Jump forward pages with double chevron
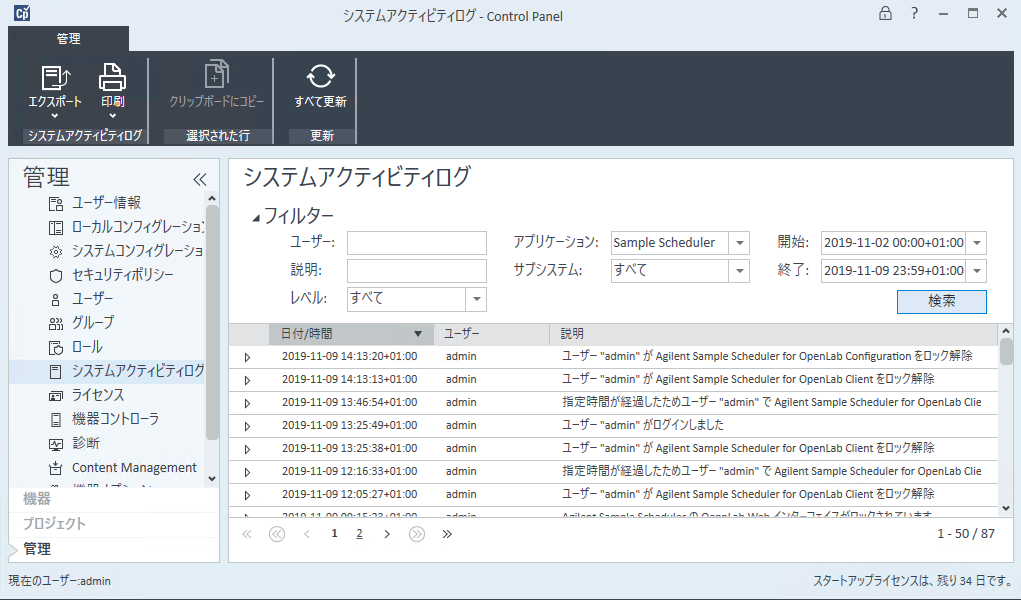1021x600 pixels. tap(447, 534)
